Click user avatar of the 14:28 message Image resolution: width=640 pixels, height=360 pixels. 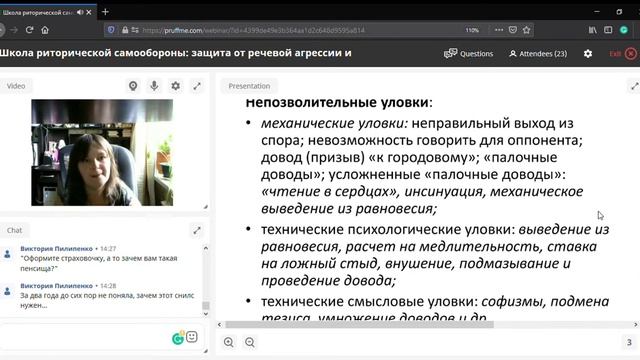7,291
